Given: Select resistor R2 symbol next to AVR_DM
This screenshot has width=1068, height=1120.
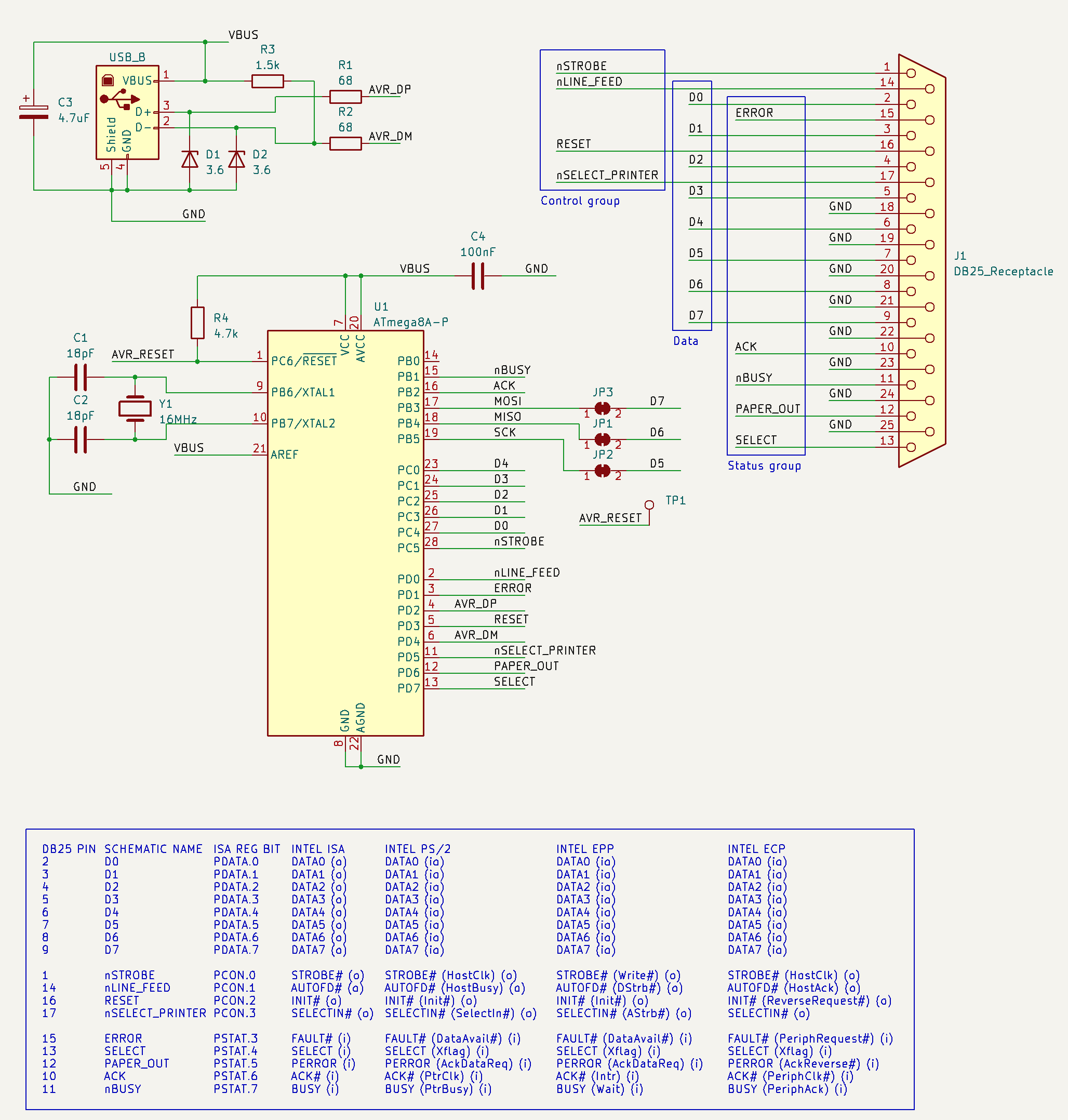Looking at the screenshot, I should [x=345, y=143].
